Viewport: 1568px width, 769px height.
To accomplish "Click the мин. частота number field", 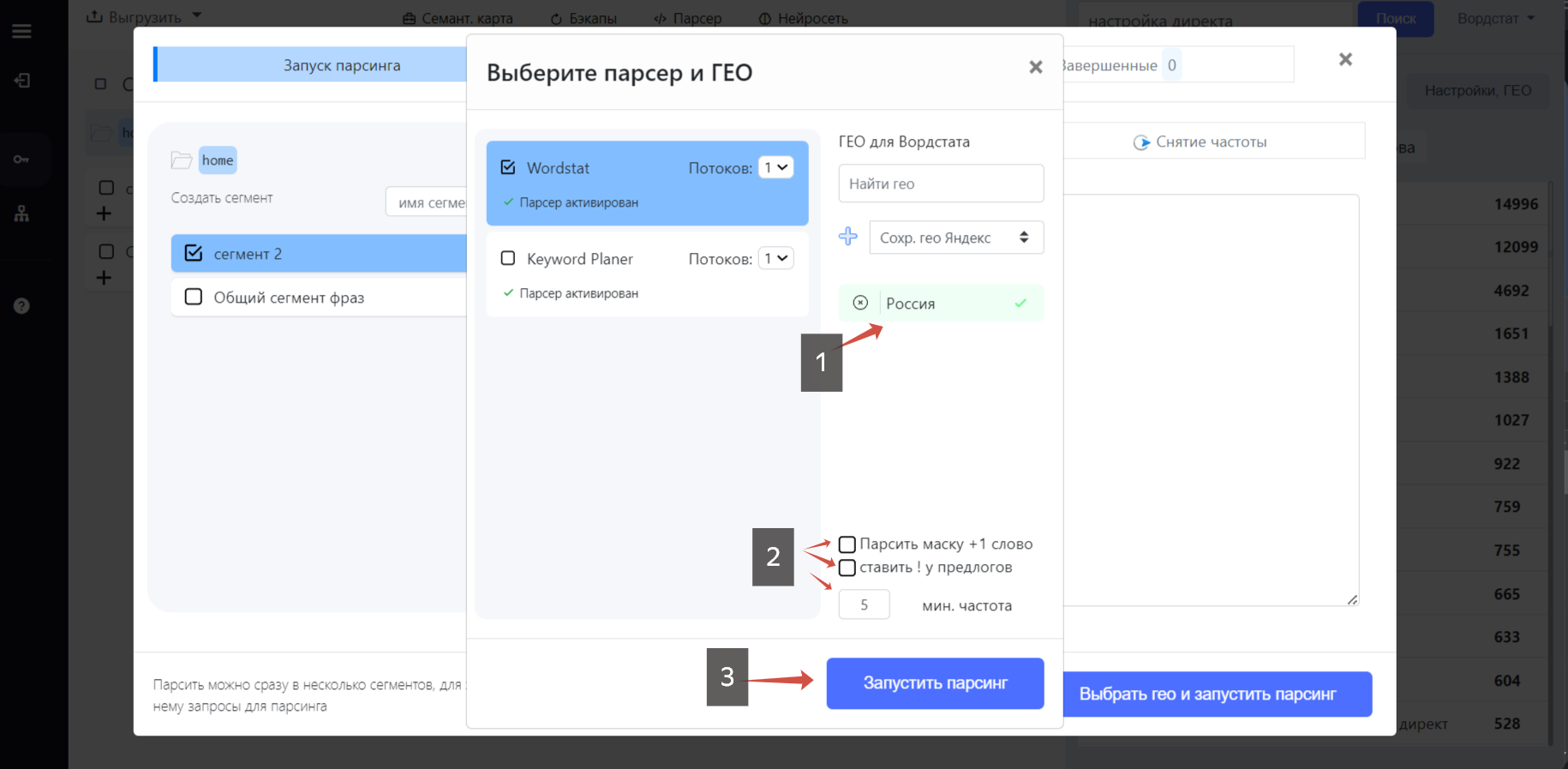I will (864, 605).
